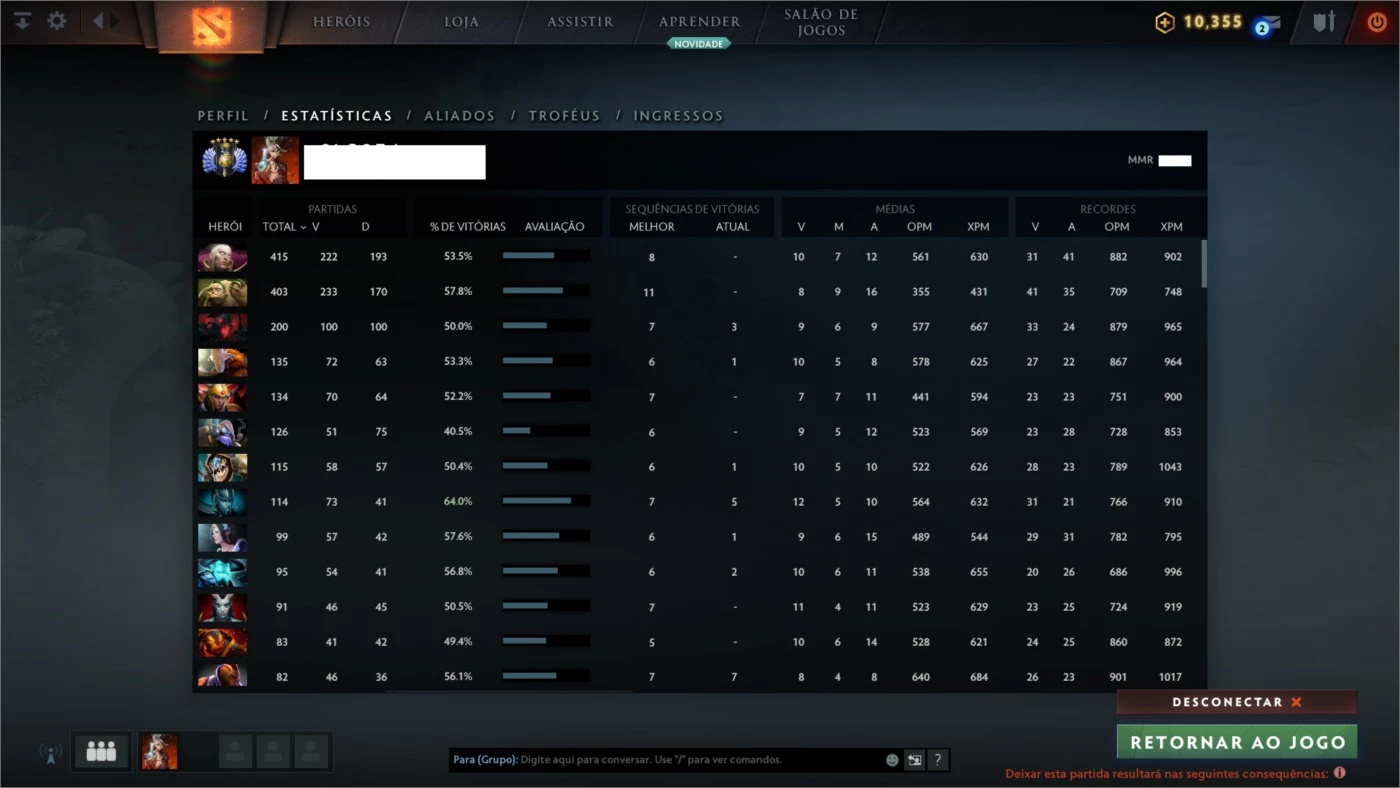1400x788 pixels.
Task: Sort by XPM under RECORDES
Action: click(x=1172, y=227)
